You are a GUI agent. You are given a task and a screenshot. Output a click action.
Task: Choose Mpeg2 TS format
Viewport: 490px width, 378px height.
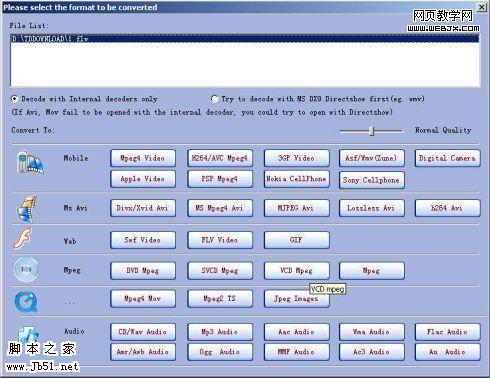[220, 299]
